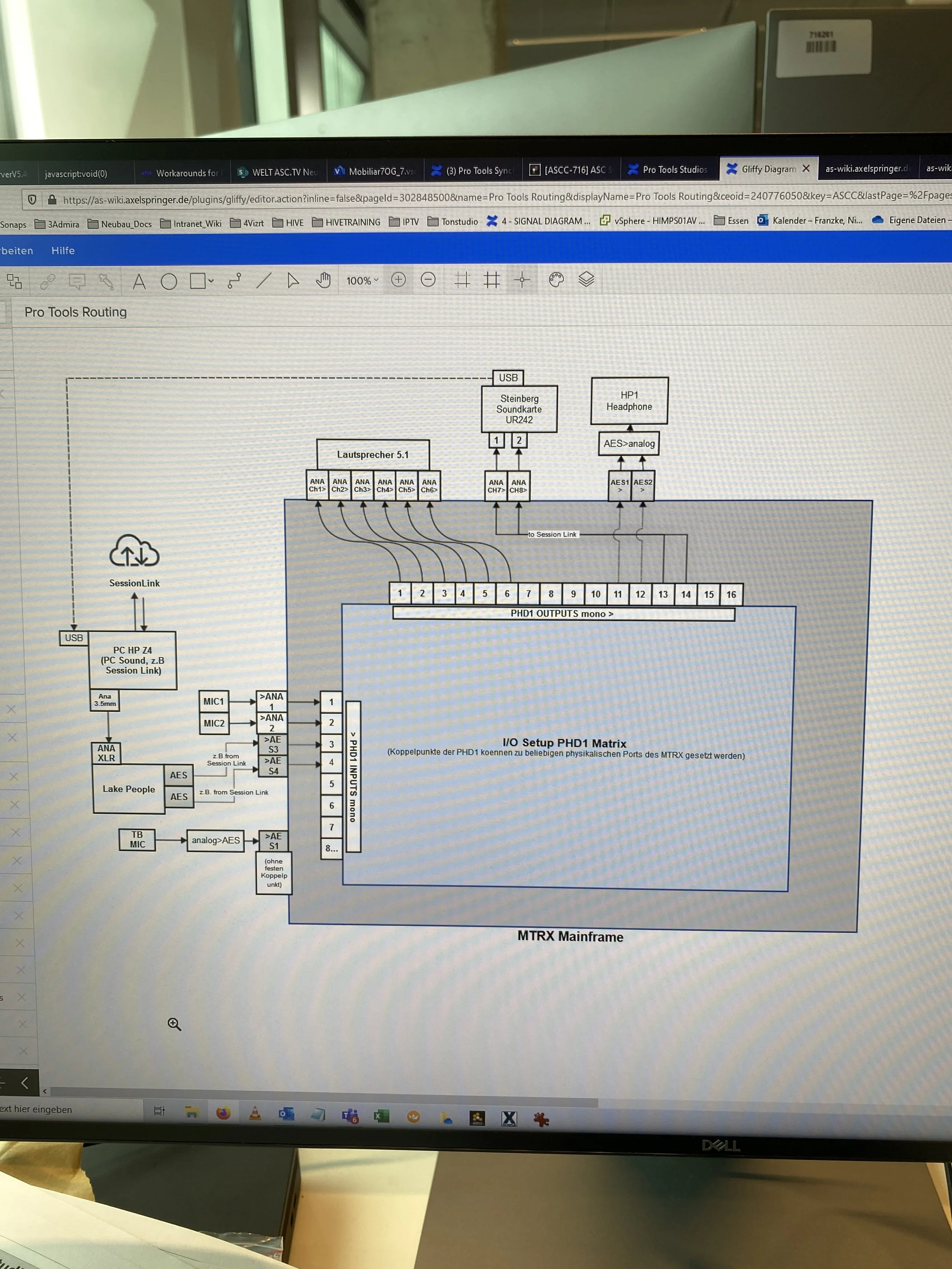Click the shield tracking protection icon

coord(32,200)
